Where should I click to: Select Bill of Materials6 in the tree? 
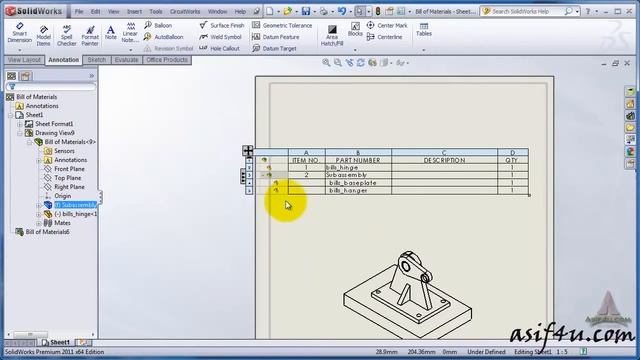coord(42,232)
